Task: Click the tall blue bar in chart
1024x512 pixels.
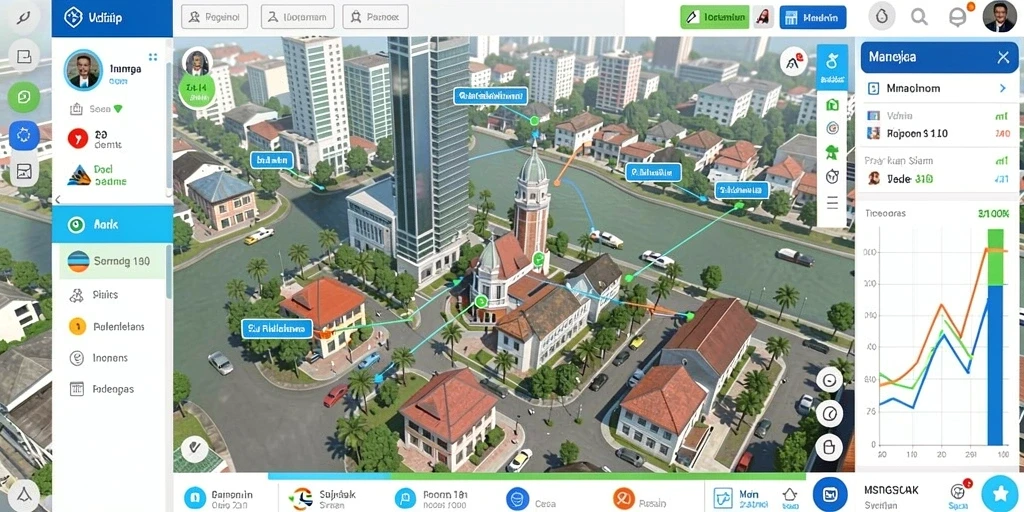Action: pyautogui.click(x=995, y=365)
